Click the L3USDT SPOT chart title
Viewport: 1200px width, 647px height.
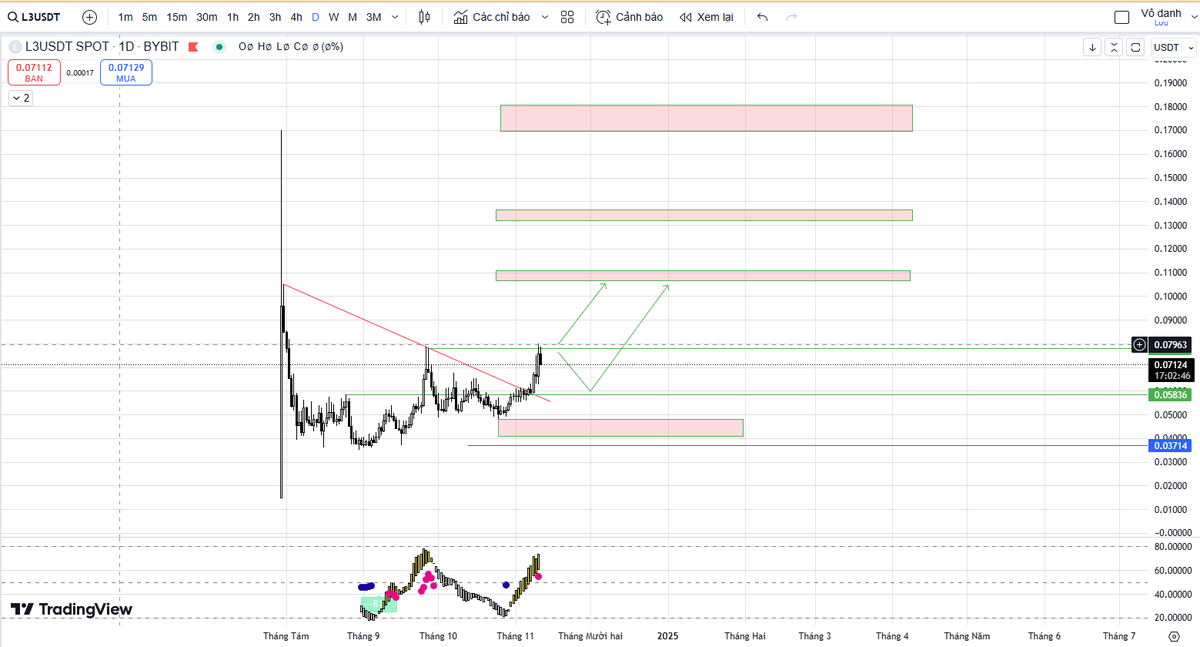click(101, 46)
